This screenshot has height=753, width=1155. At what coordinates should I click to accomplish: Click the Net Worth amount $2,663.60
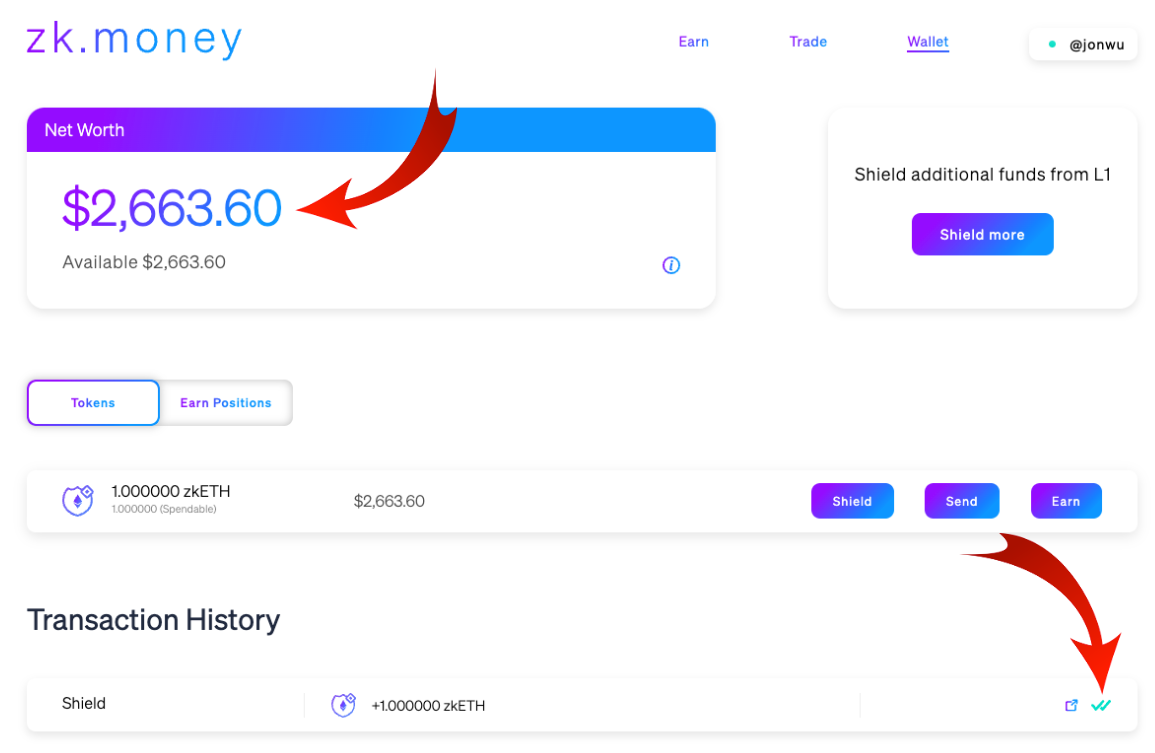coord(171,209)
